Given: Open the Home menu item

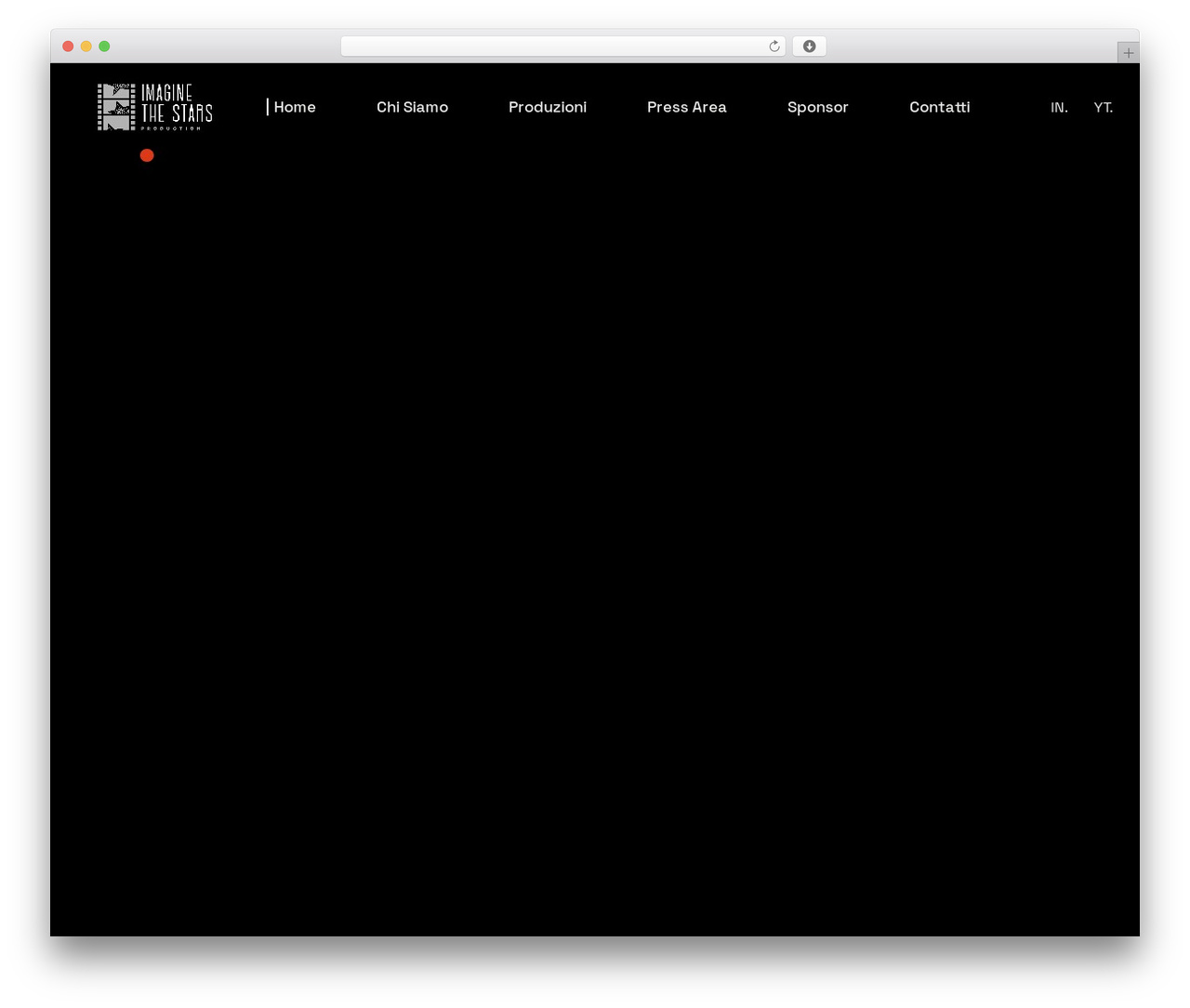Looking at the screenshot, I should [x=295, y=107].
